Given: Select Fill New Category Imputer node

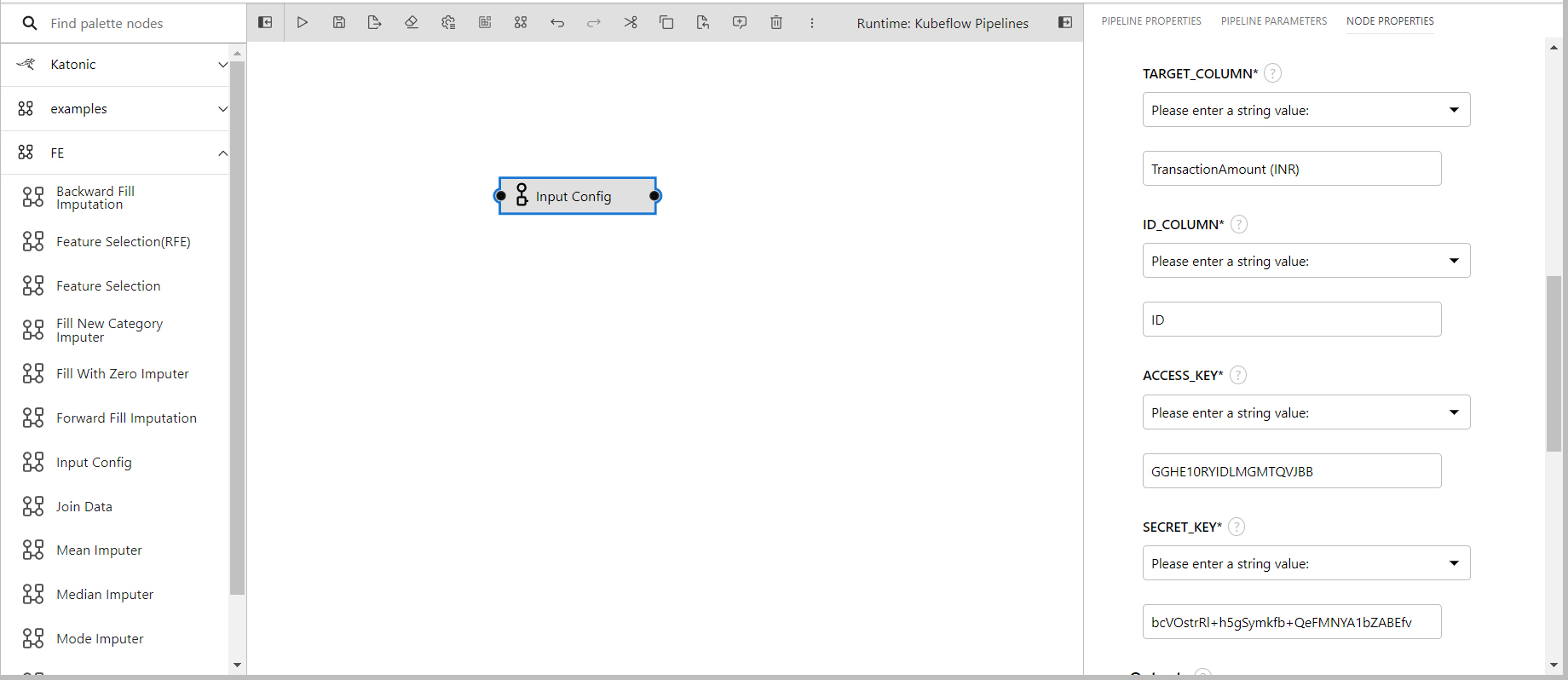Looking at the screenshot, I should [115, 331].
